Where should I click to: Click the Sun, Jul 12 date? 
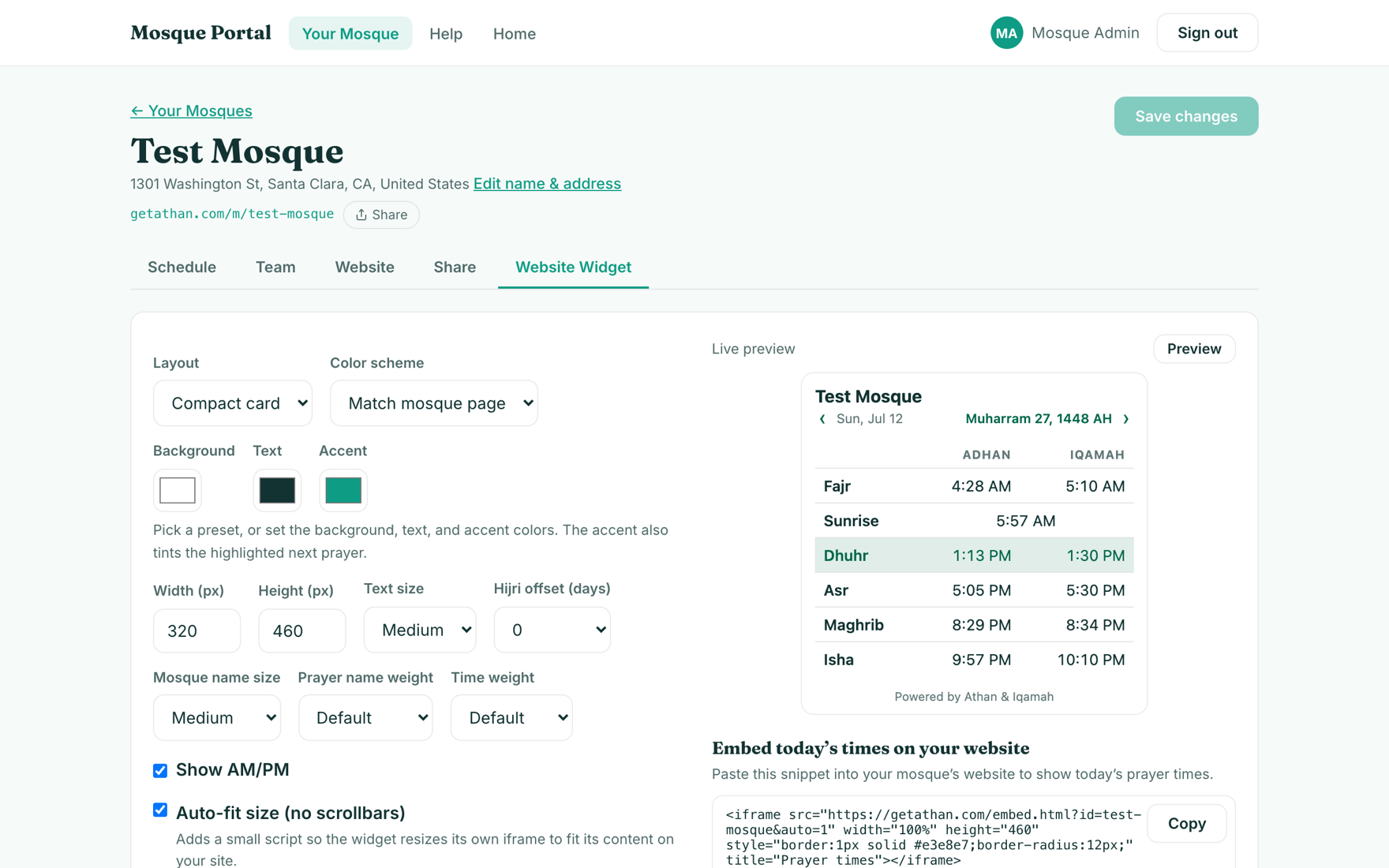point(870,419)
